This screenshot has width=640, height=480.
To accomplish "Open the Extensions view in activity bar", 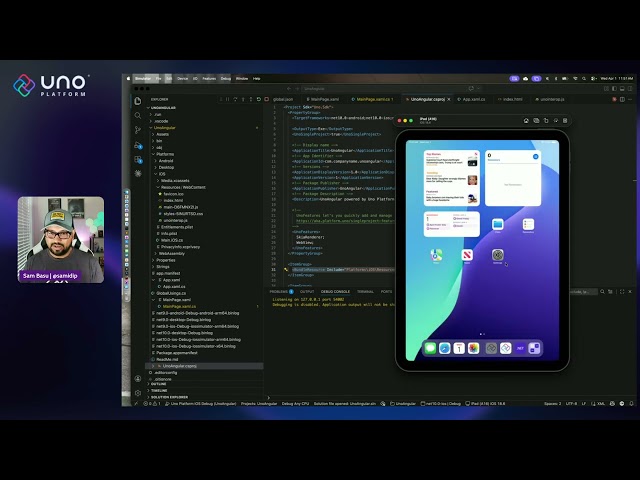I will pyautogui.click(x=138, y=160).
